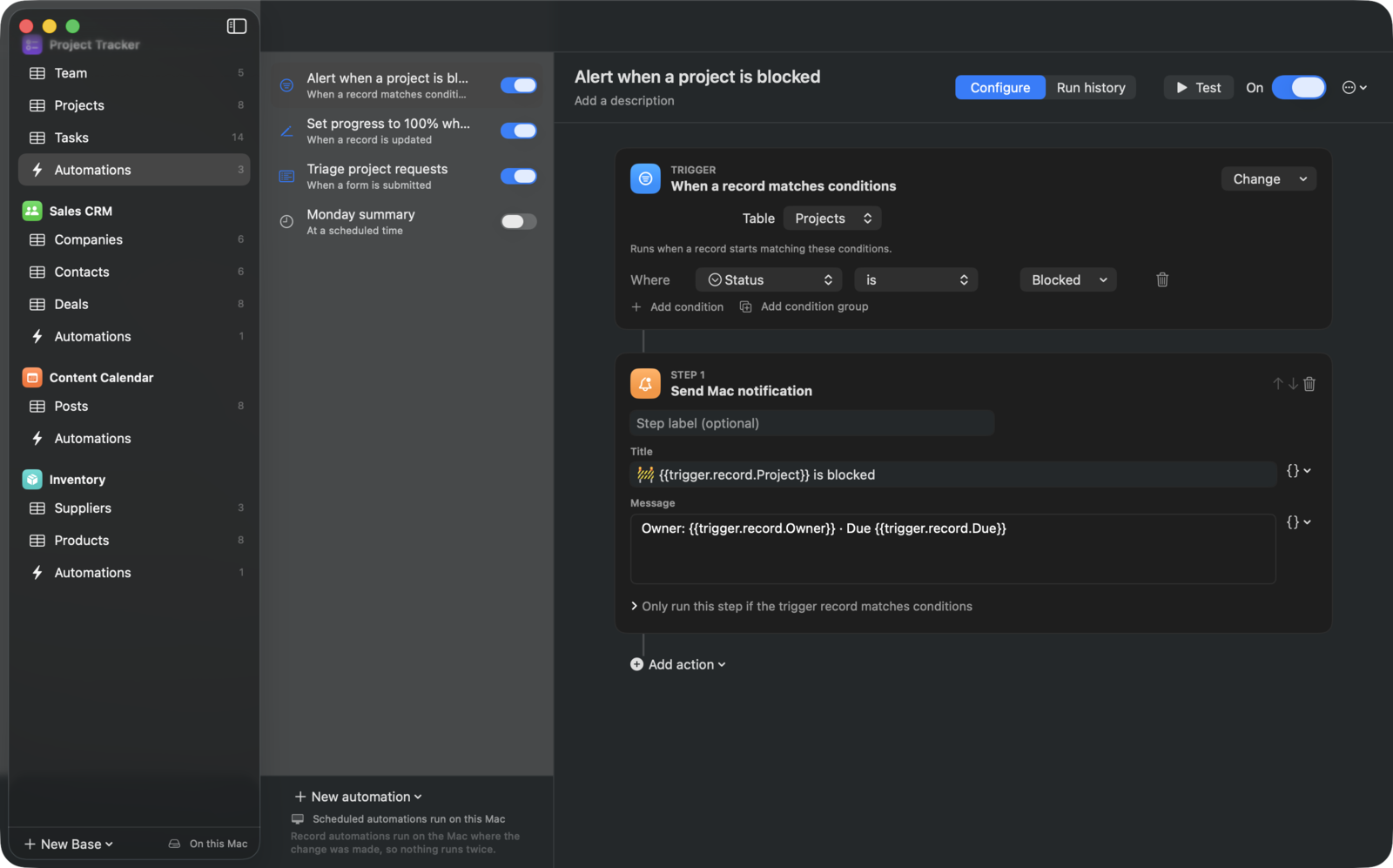This screenshot has height=868, width=1393.
Task: Open the Table Projects selector
Action: tap(832, 219)
